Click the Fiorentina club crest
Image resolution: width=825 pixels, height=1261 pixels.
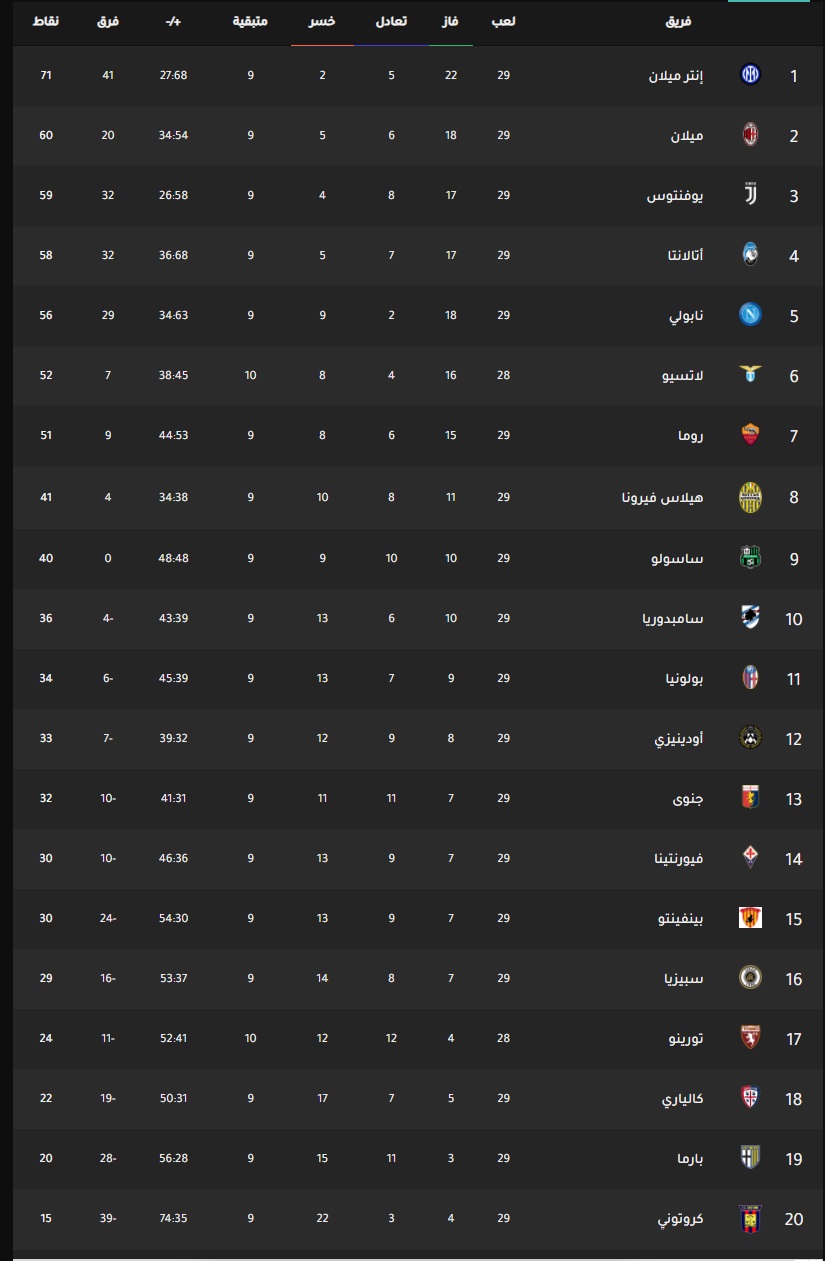tap(750, 858)
